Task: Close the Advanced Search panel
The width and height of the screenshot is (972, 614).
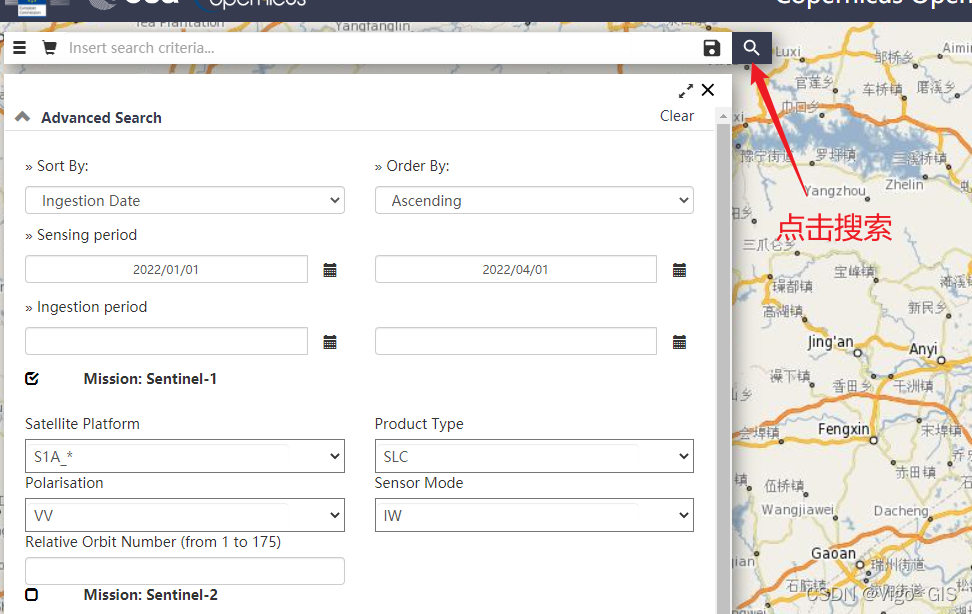Action: 708,90
